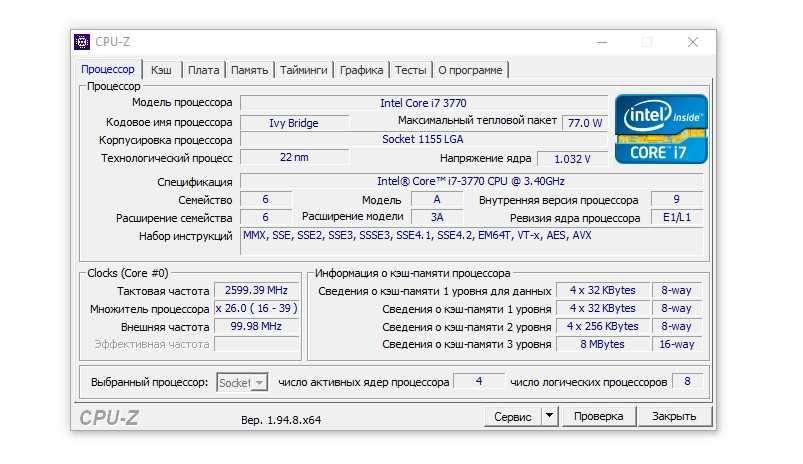Click the x 26.0 ( 16 - 39 ) multiplier value

click(256, 308)
